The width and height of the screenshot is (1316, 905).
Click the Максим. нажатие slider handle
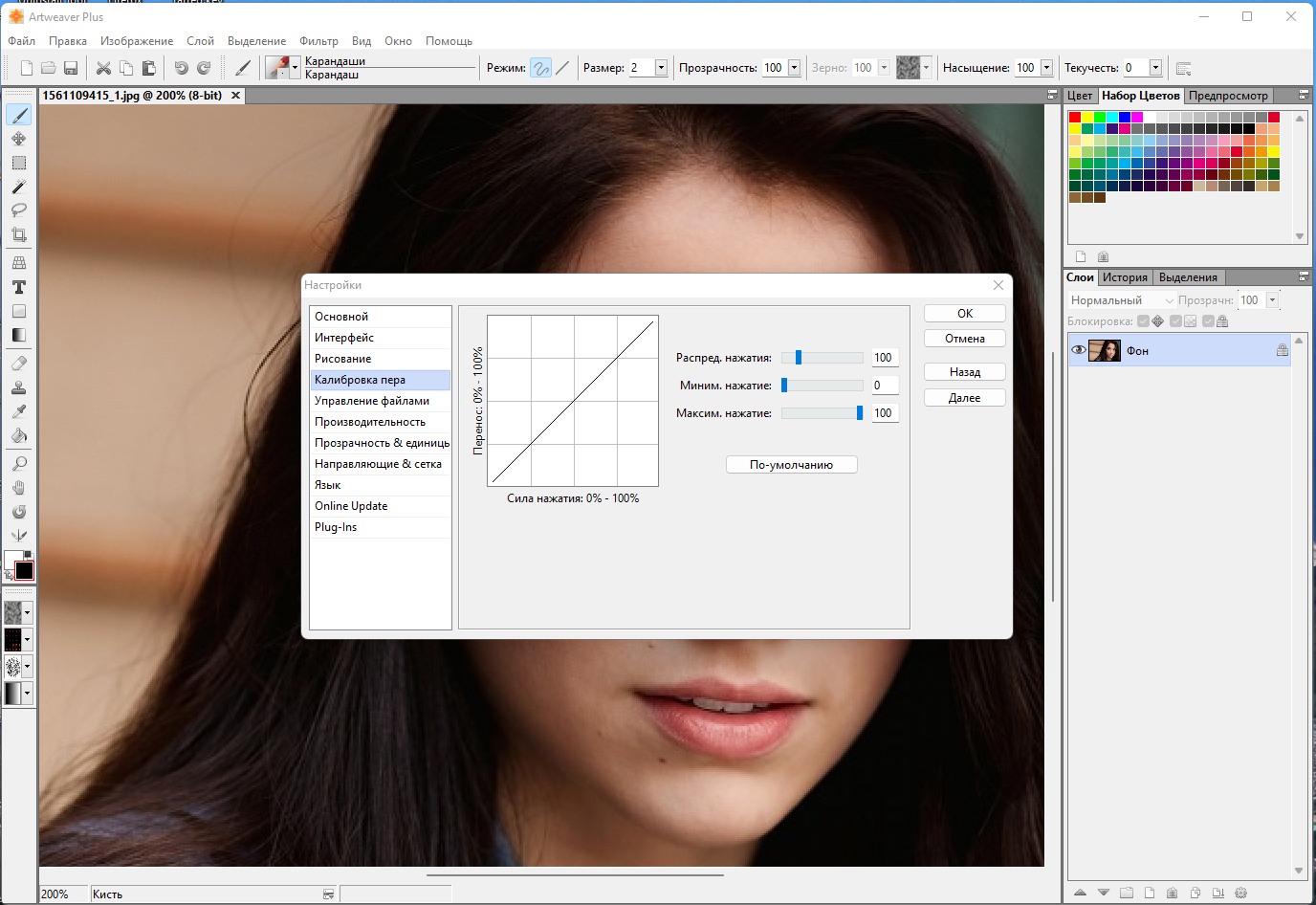tap(860, 413)
